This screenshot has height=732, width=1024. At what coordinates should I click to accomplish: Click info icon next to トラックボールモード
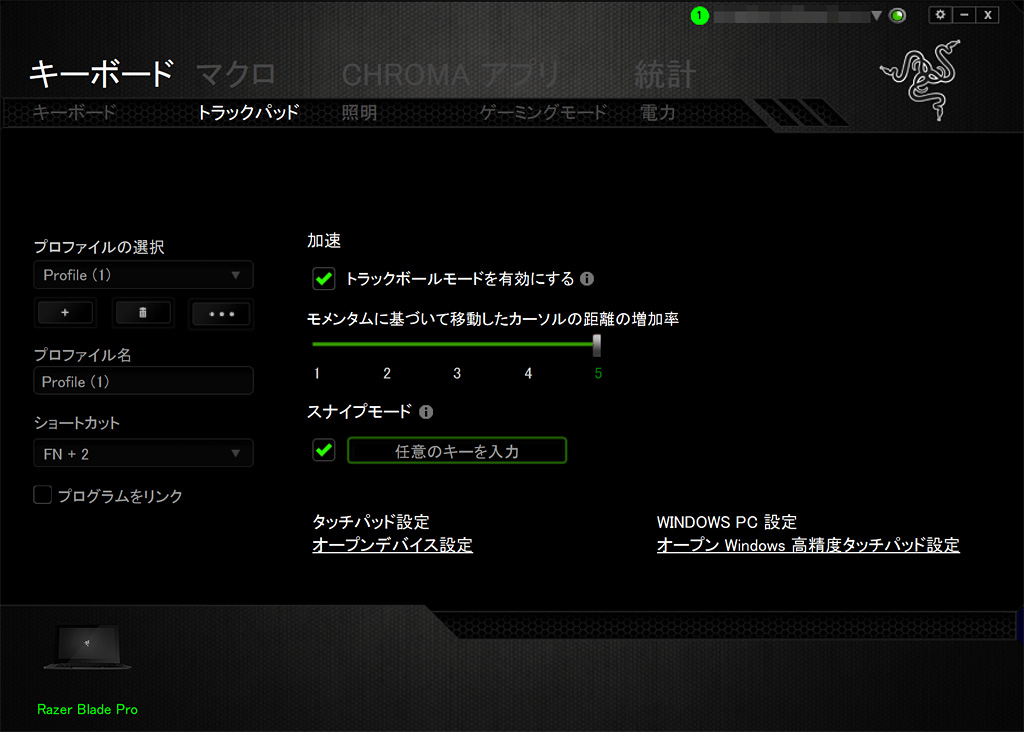coord(588,279)
